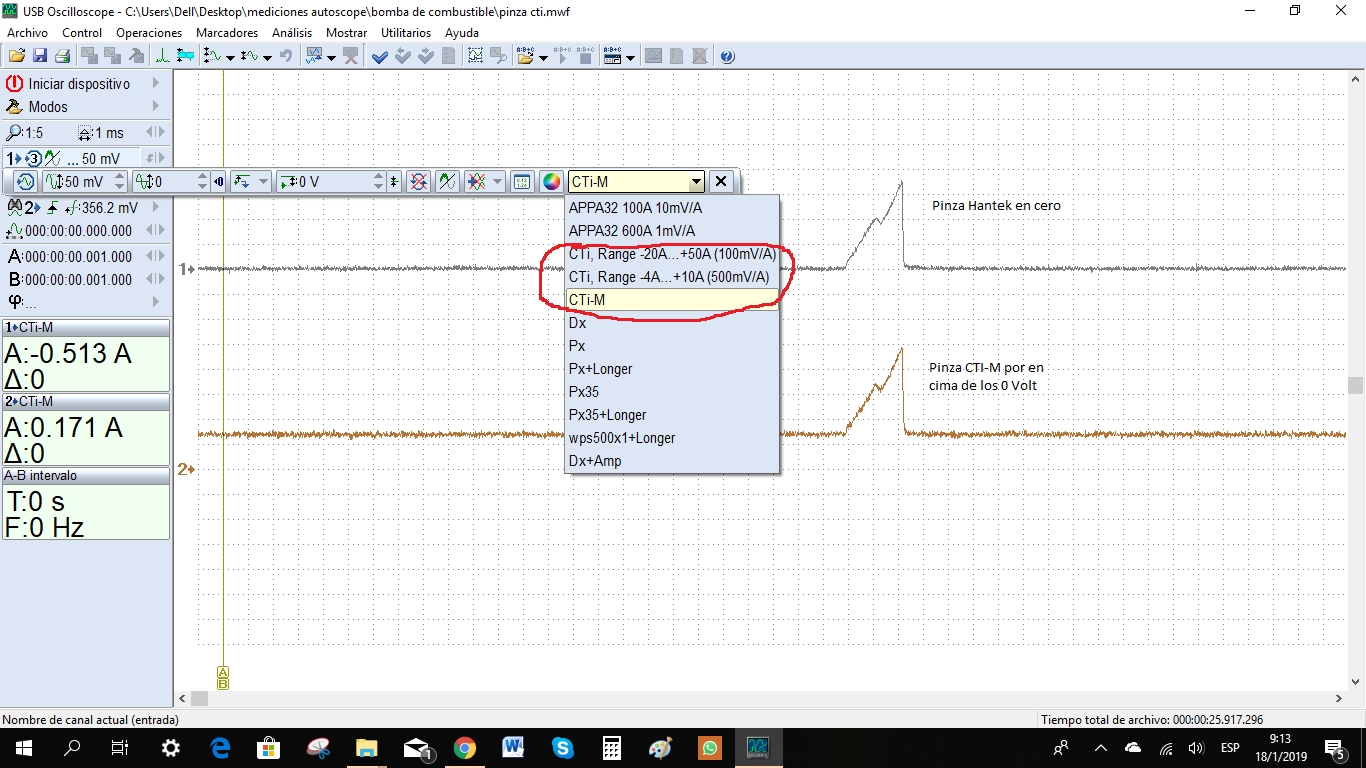The image size is (1366, 768).
Task: Click the blue checkmark toolbar icon
Action: 380,57
